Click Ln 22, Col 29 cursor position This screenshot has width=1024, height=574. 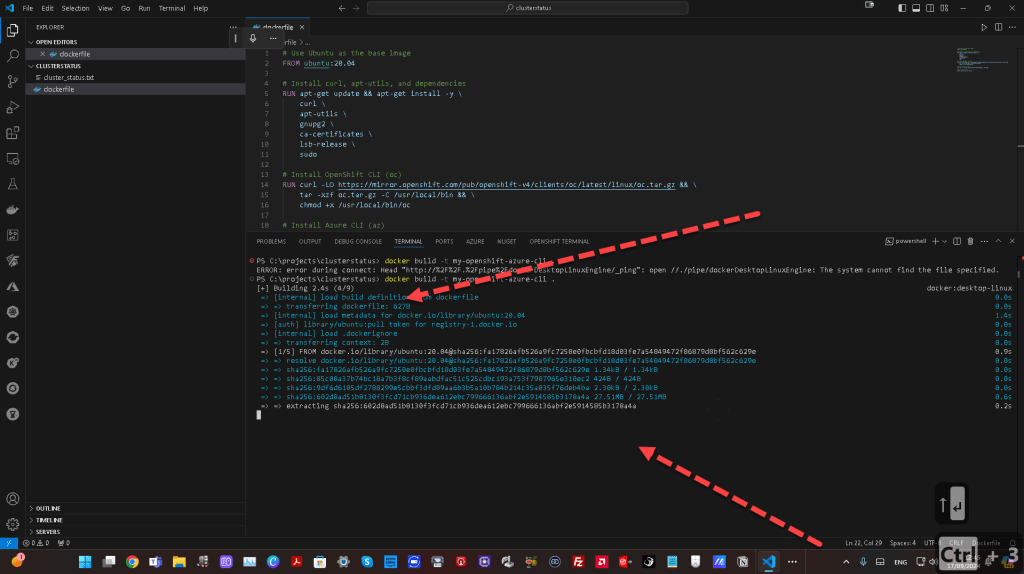863,543
